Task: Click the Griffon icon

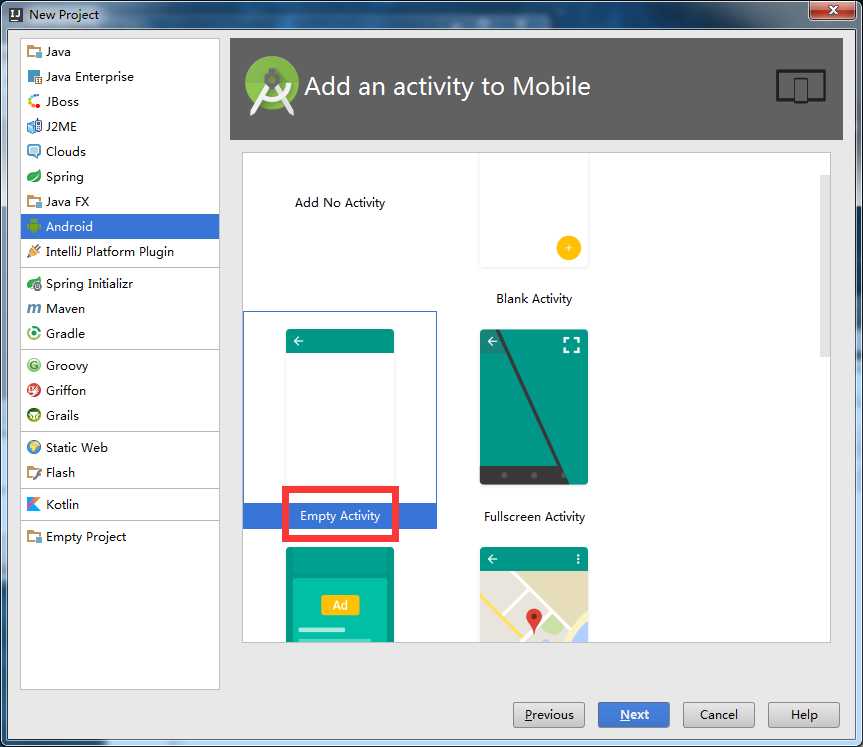Action: (34, 390)
